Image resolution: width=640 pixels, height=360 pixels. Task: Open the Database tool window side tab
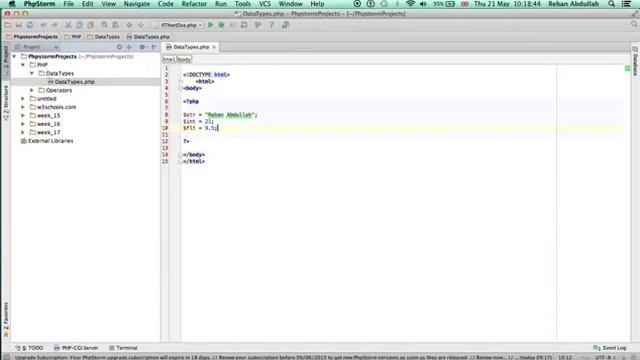[635, 60]
